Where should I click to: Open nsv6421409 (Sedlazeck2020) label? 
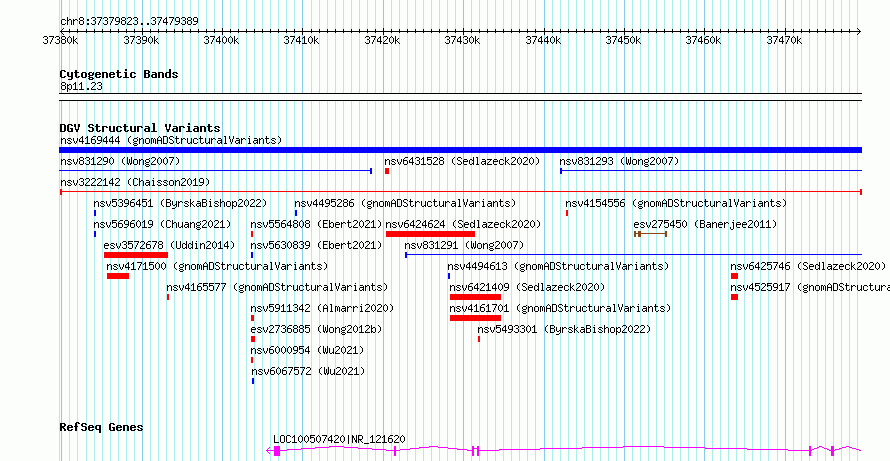tap(527, 287)
